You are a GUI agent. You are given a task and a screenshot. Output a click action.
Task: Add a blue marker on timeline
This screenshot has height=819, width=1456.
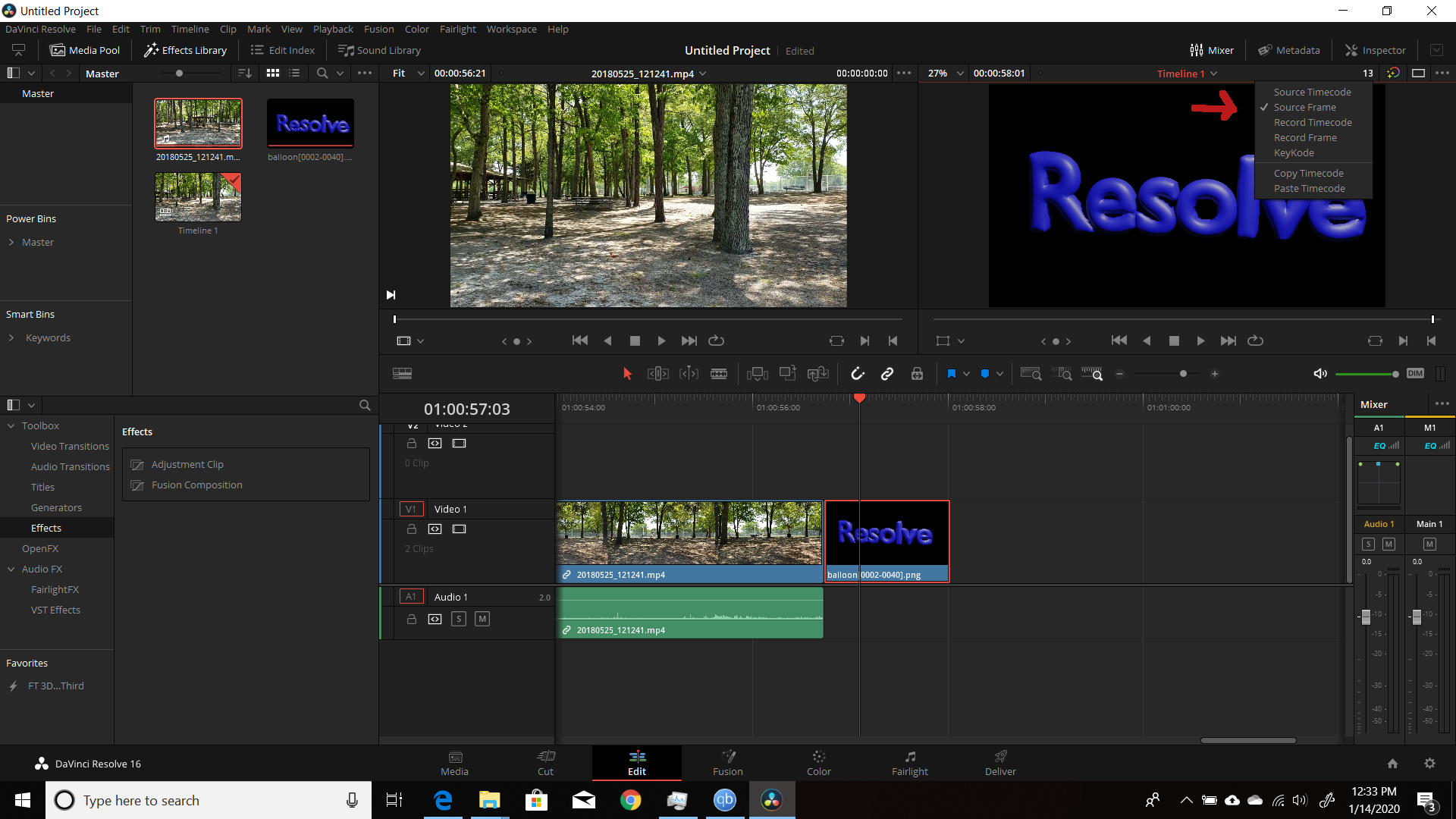point(984,374)
